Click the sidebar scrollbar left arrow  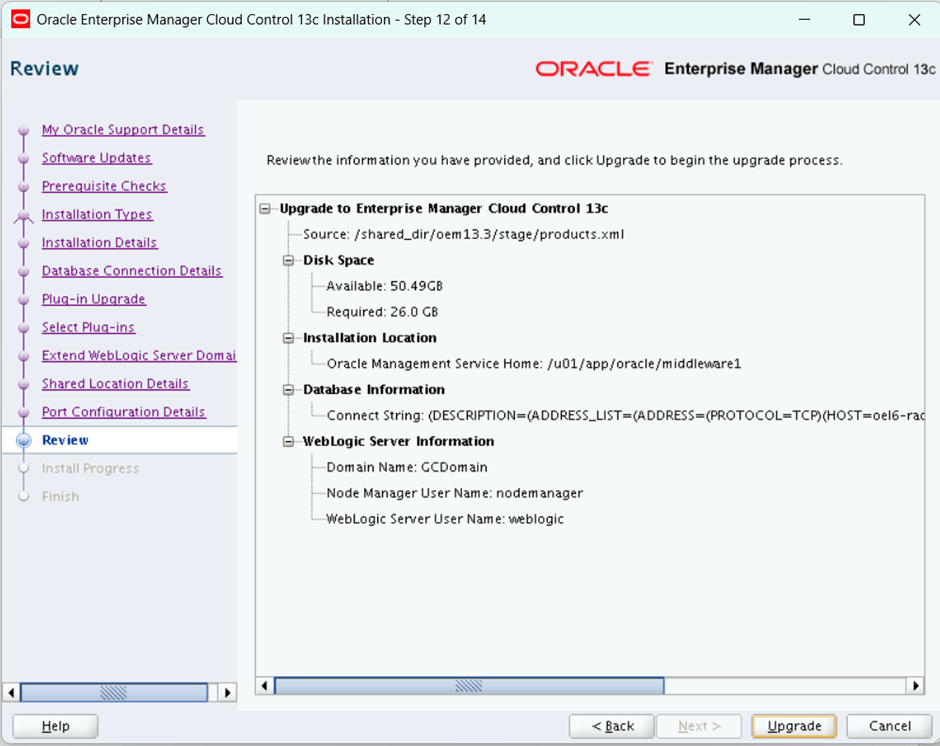pyautogui.click(x=12, y=692)
